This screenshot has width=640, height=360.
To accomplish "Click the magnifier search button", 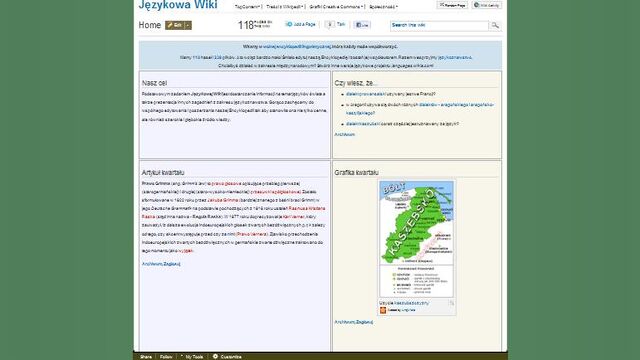I will (495, 25).
